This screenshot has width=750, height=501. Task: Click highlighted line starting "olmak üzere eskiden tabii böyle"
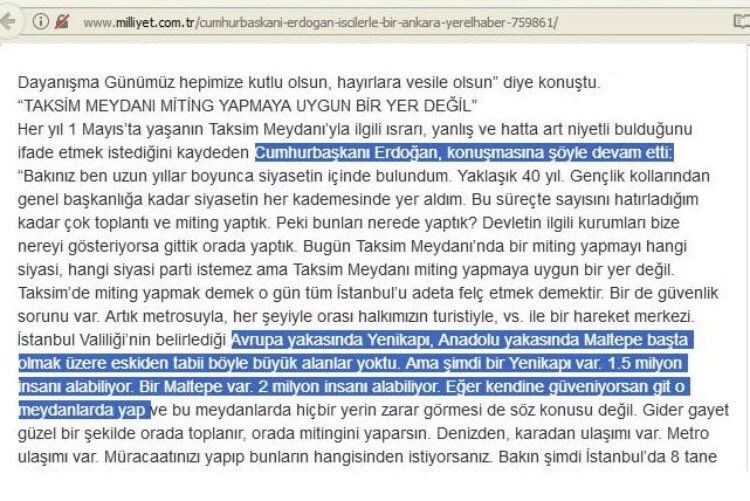click(353, 363)
